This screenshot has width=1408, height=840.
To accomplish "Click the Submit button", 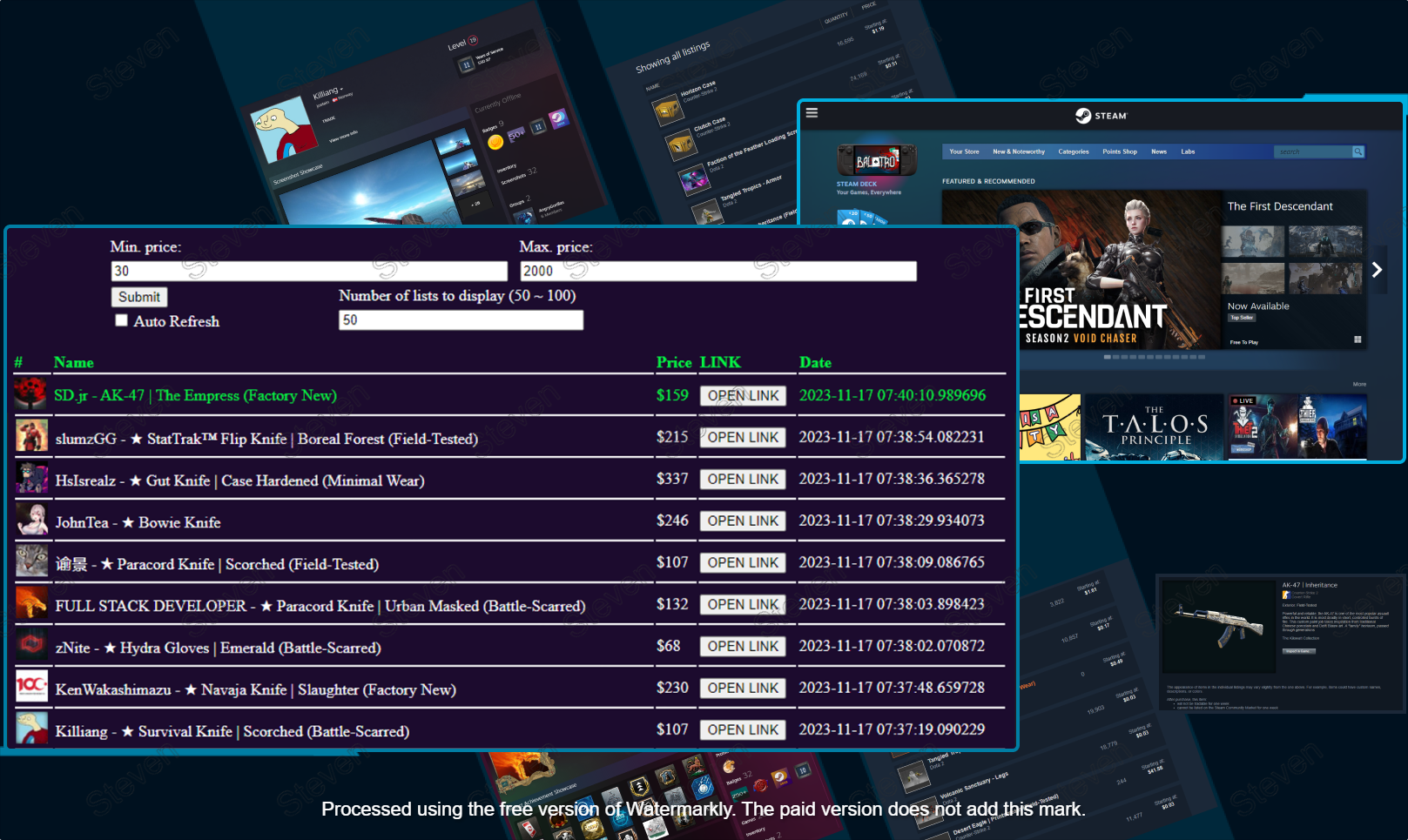I will click(139, 297).
